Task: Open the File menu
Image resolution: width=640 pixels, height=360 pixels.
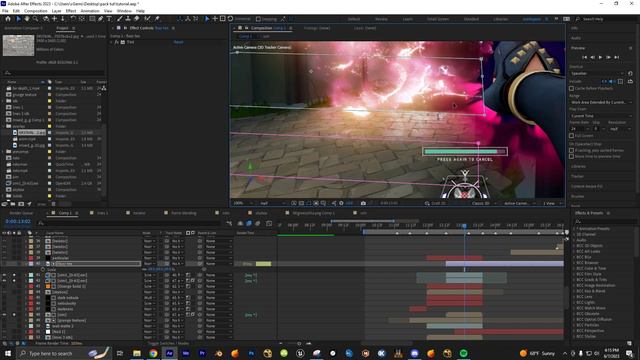Action: point(5,11)
